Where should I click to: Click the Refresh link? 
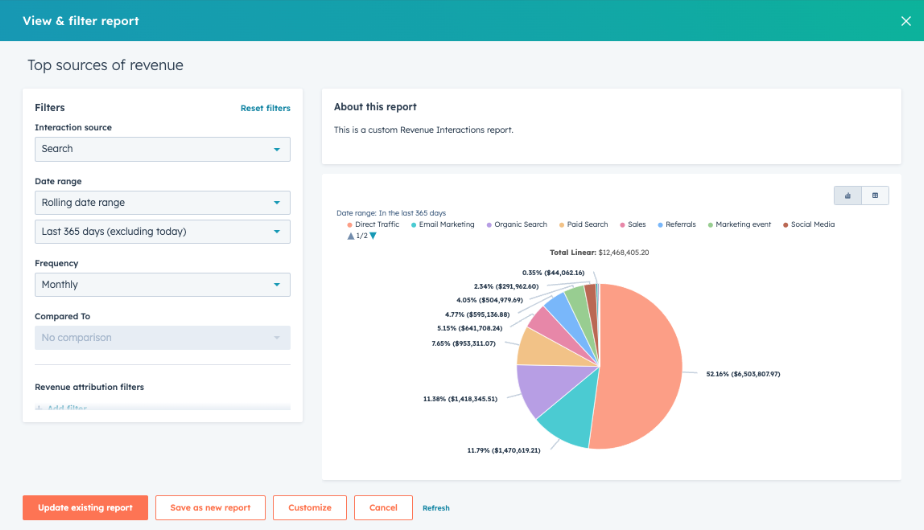436,508
